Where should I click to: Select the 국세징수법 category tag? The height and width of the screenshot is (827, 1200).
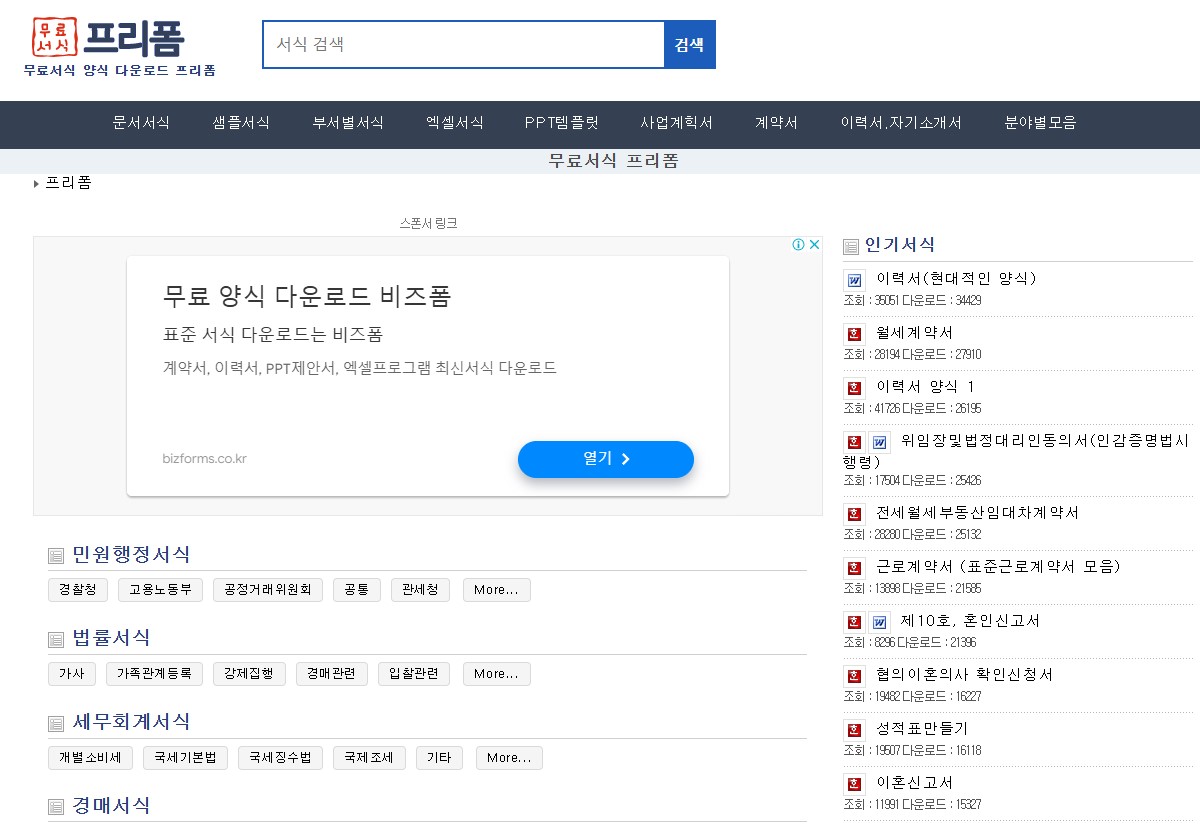[281, 758]
